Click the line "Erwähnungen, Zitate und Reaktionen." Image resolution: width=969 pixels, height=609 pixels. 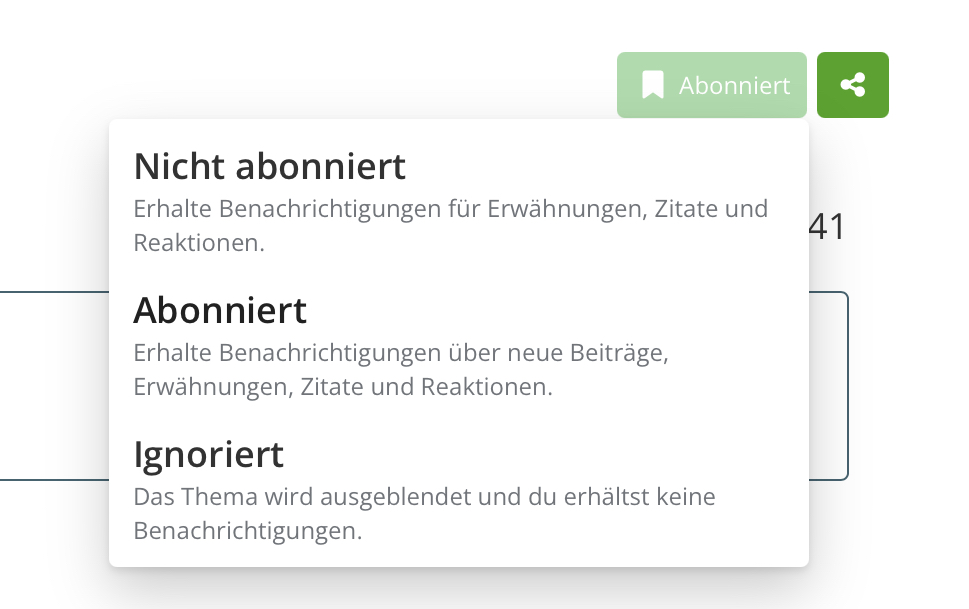(342, 387)
